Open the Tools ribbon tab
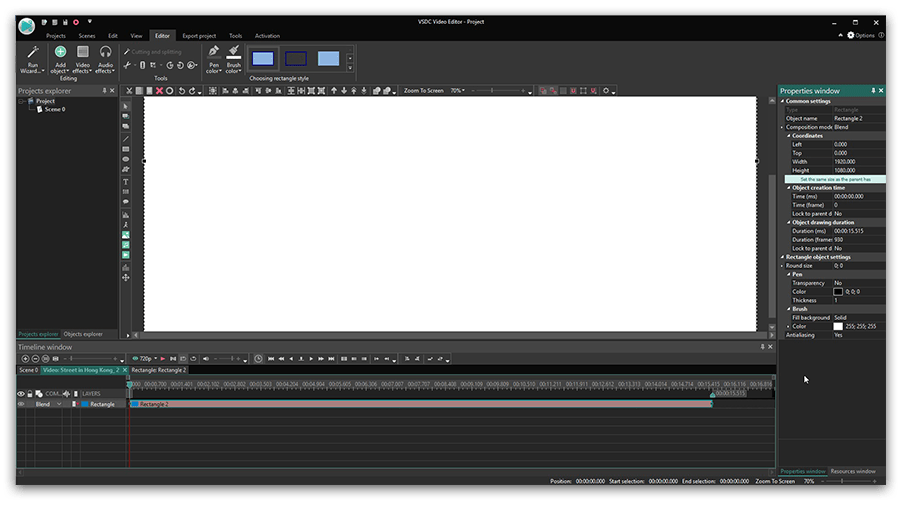The height and width of the screenshot is (510, 900). coord(235,36)
